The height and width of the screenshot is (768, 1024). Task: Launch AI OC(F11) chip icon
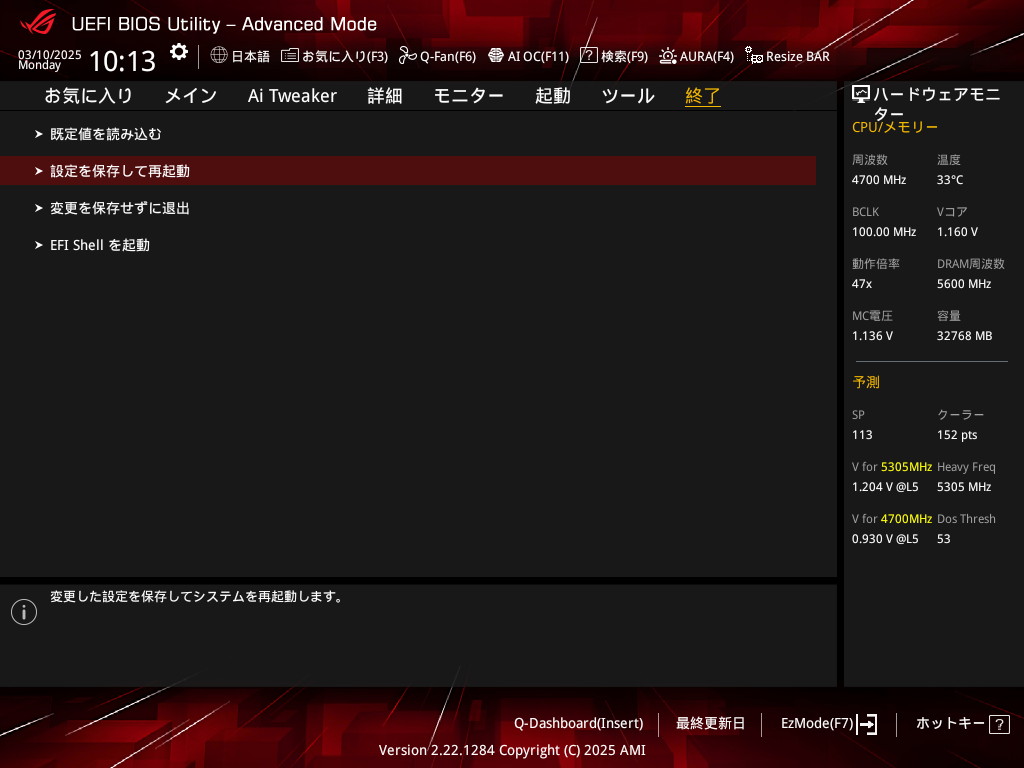pyautogui.click(x=496, y=56)
